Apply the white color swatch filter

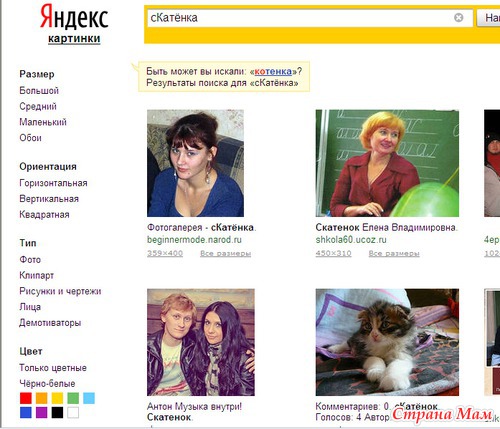[73, 412]
